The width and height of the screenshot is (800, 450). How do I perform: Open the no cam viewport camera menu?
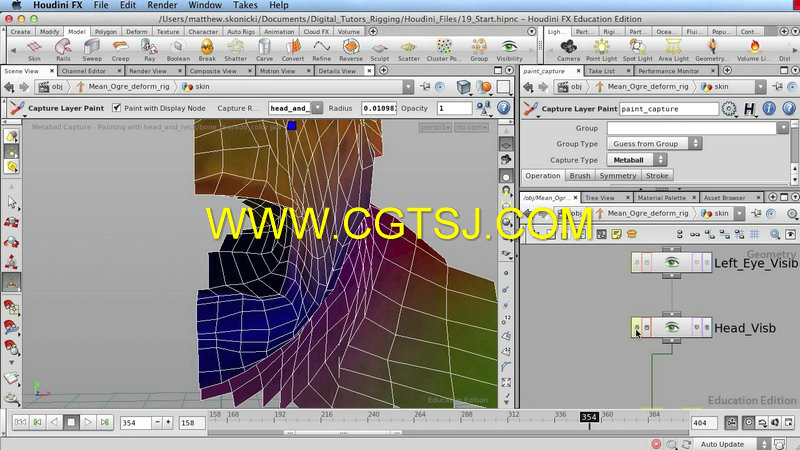pyautogui.click(x=471, y=127)
